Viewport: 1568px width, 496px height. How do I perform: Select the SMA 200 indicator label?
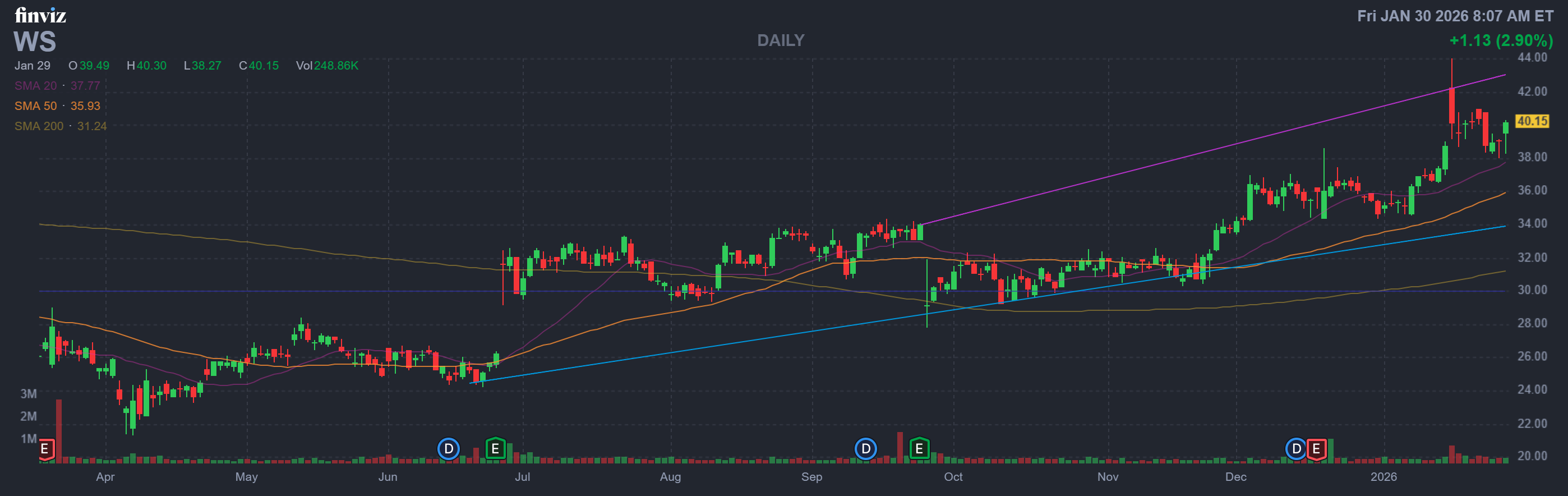pos(39,126)
